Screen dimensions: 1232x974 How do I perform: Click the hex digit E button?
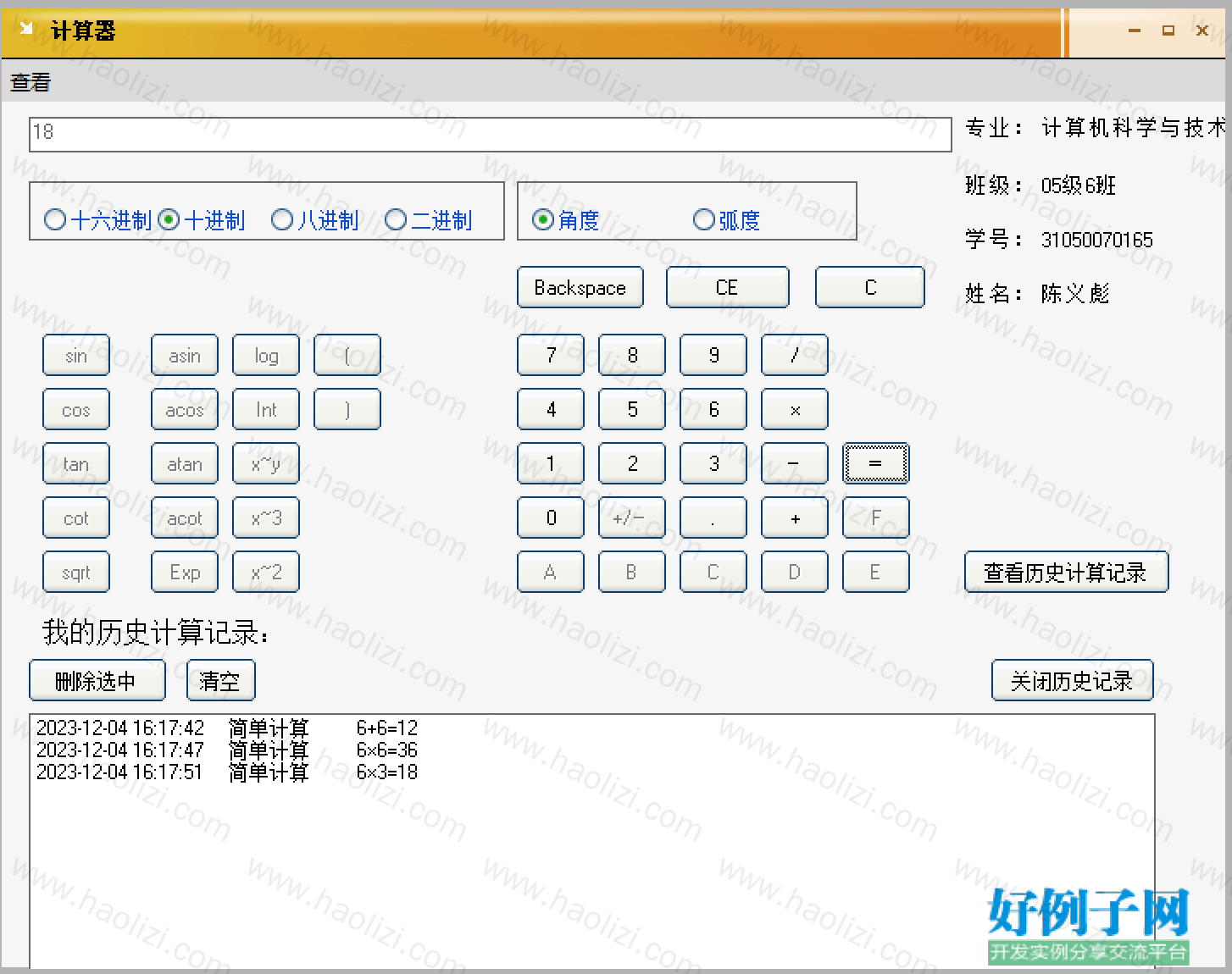click(x=876, y=572)
